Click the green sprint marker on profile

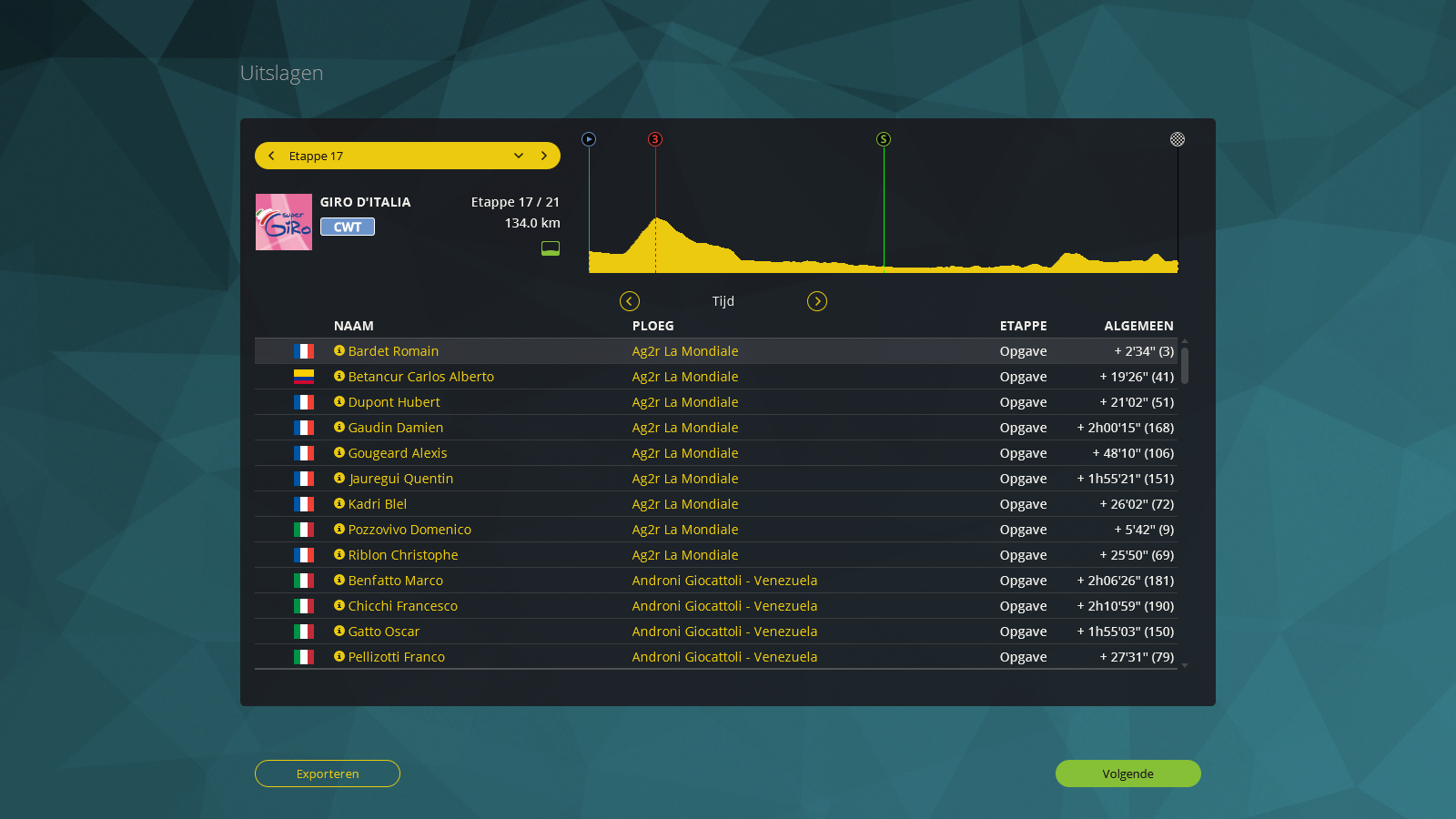[884, 139]
